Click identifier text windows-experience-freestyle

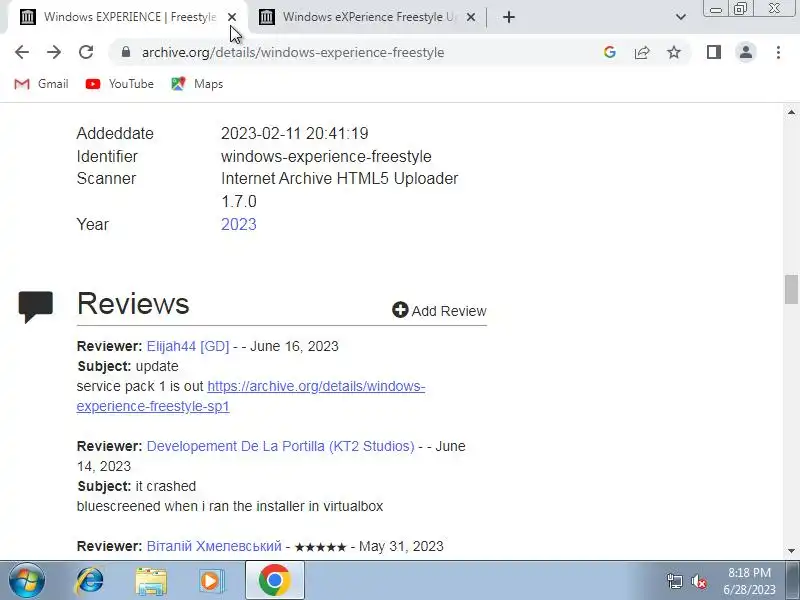[326, 156]
